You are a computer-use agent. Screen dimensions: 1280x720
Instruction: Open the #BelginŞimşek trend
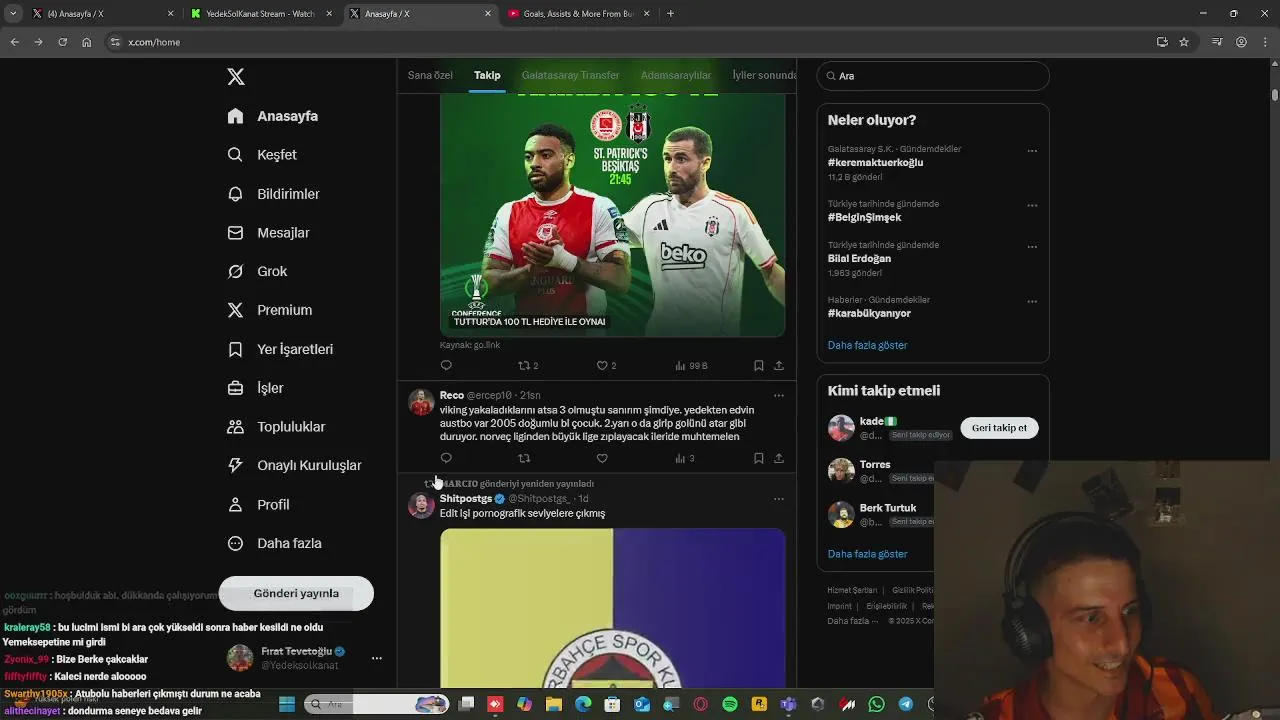864,217
